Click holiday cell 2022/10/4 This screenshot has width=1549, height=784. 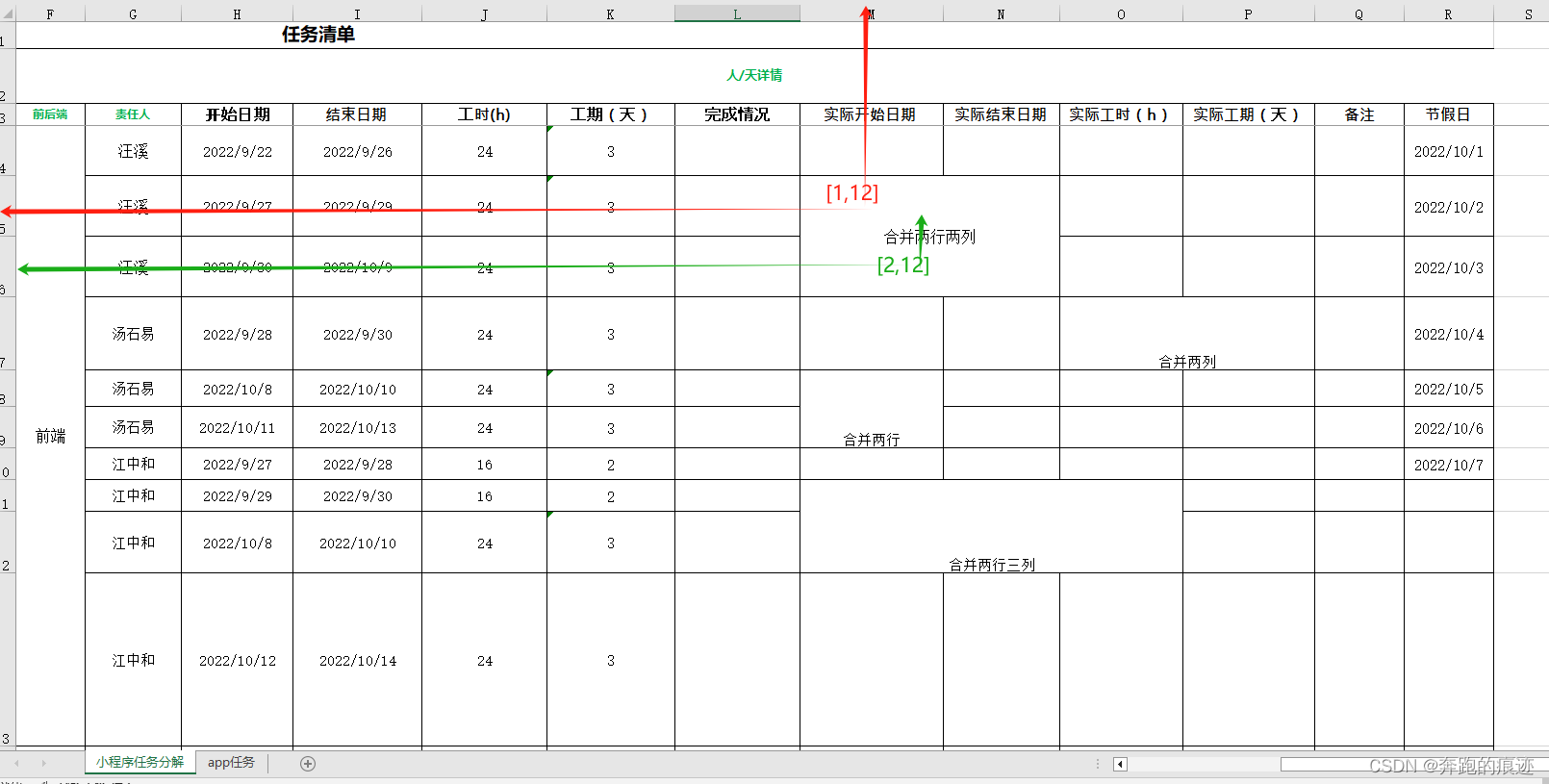(1448, 335)
